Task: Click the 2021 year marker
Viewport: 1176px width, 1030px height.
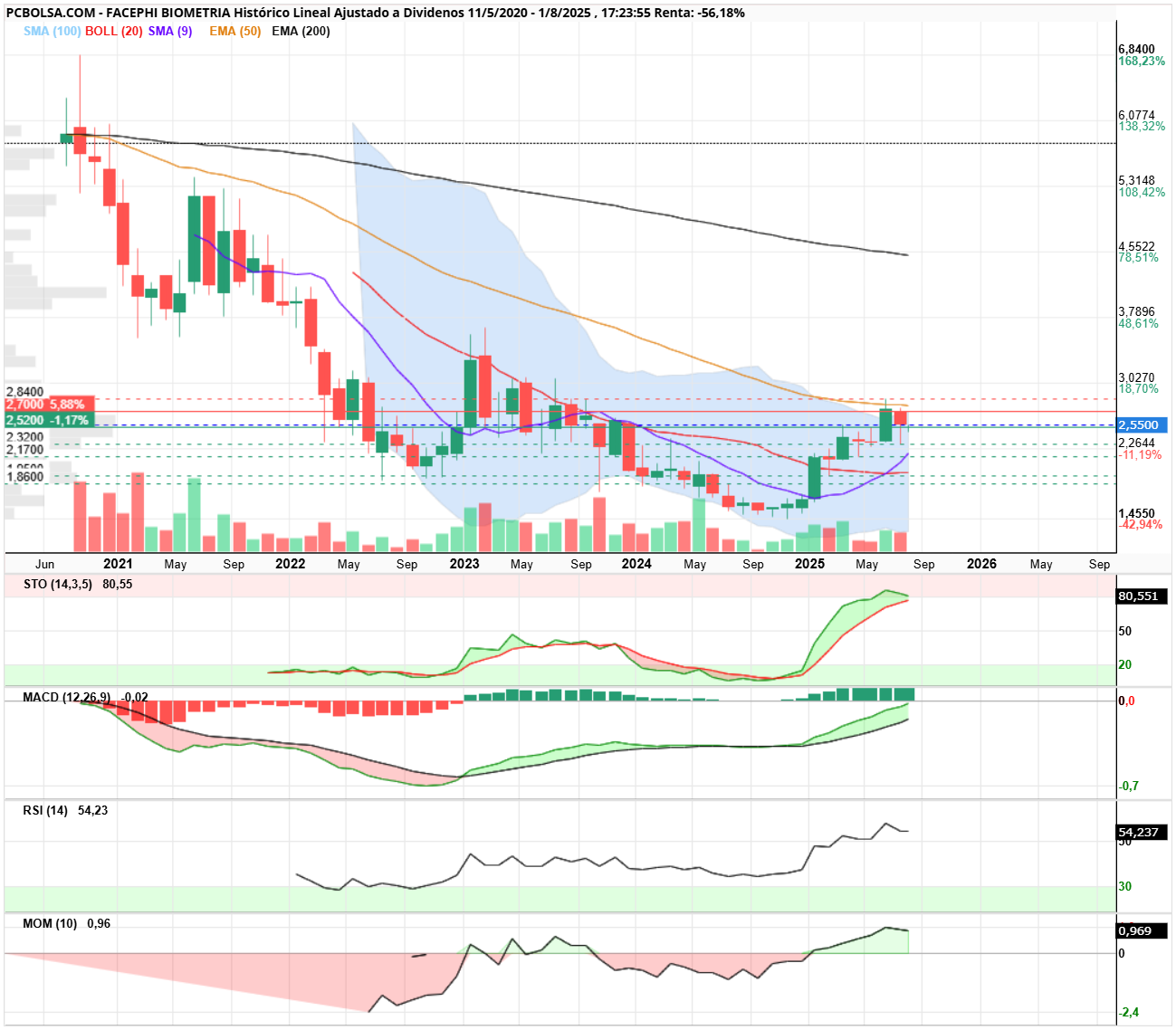Action: point(118,564)
